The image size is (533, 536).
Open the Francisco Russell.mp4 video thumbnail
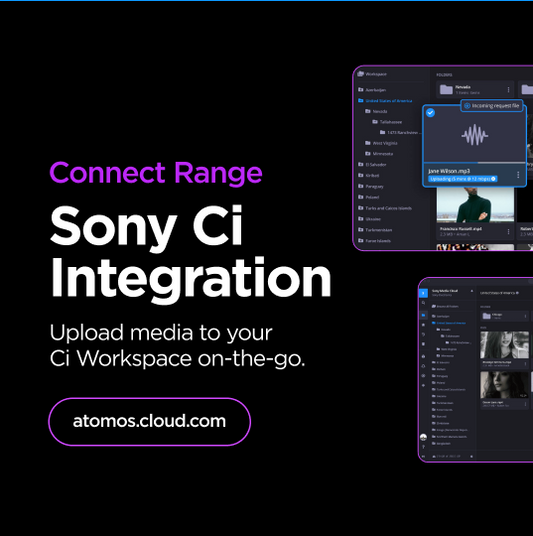coord(475,204)
